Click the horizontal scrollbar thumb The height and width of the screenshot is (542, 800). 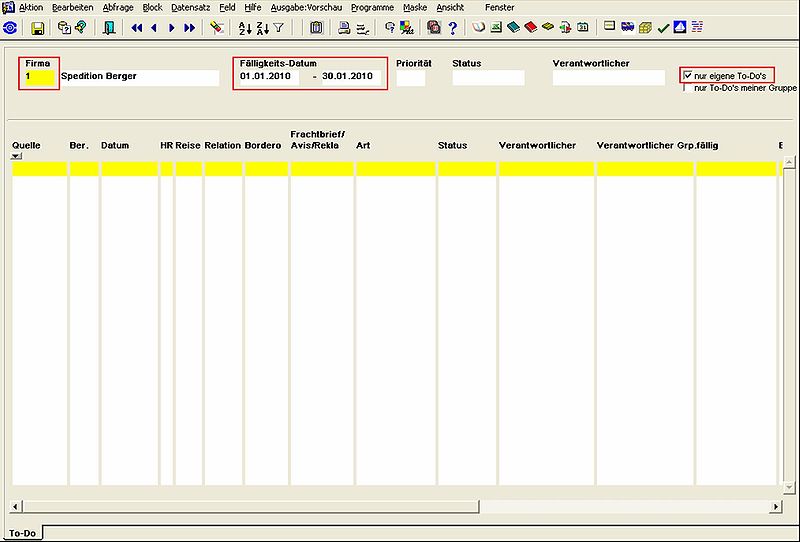[x=251, y=507]
